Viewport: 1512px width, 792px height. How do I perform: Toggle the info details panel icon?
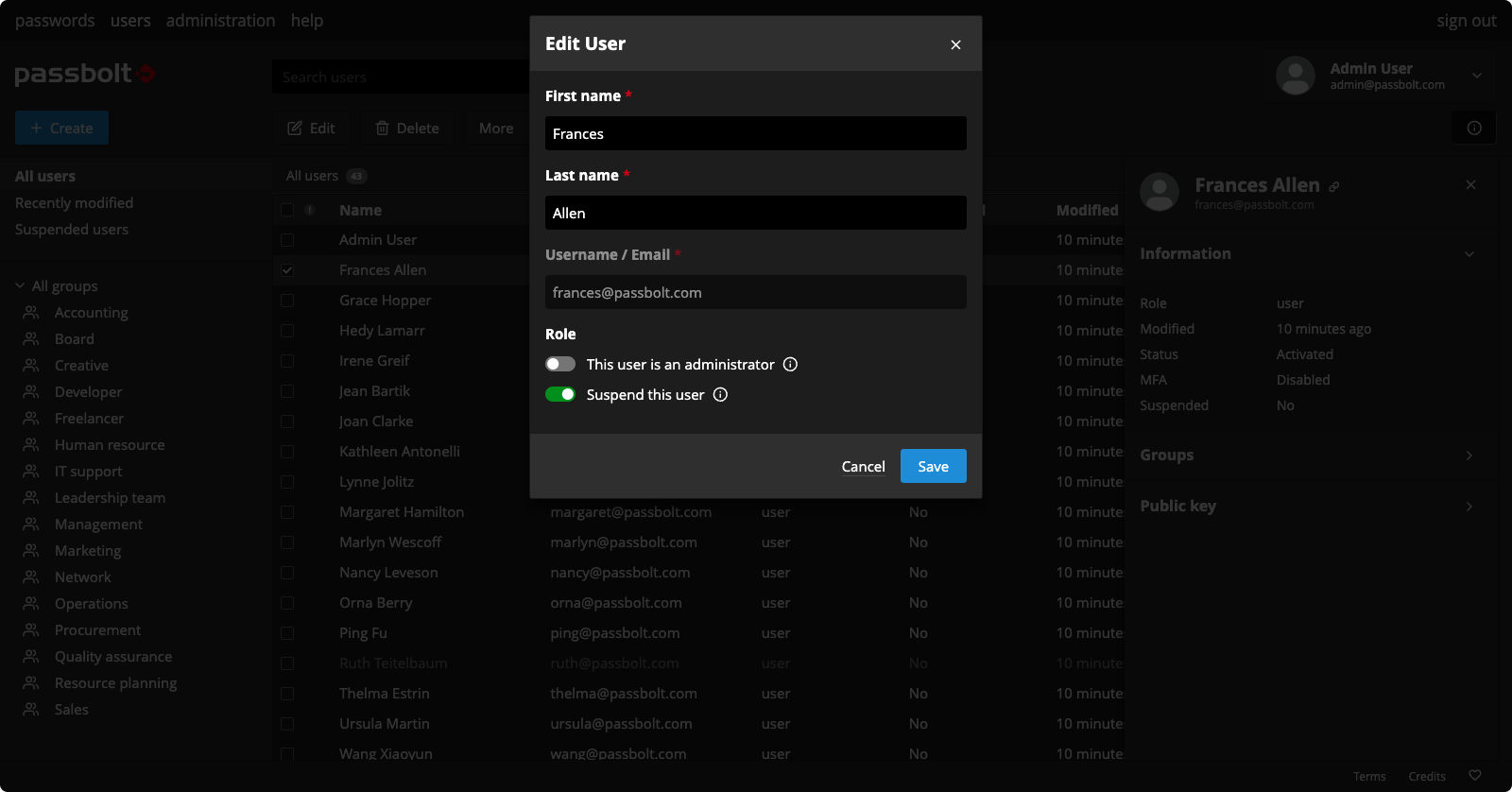(1474, 128)
